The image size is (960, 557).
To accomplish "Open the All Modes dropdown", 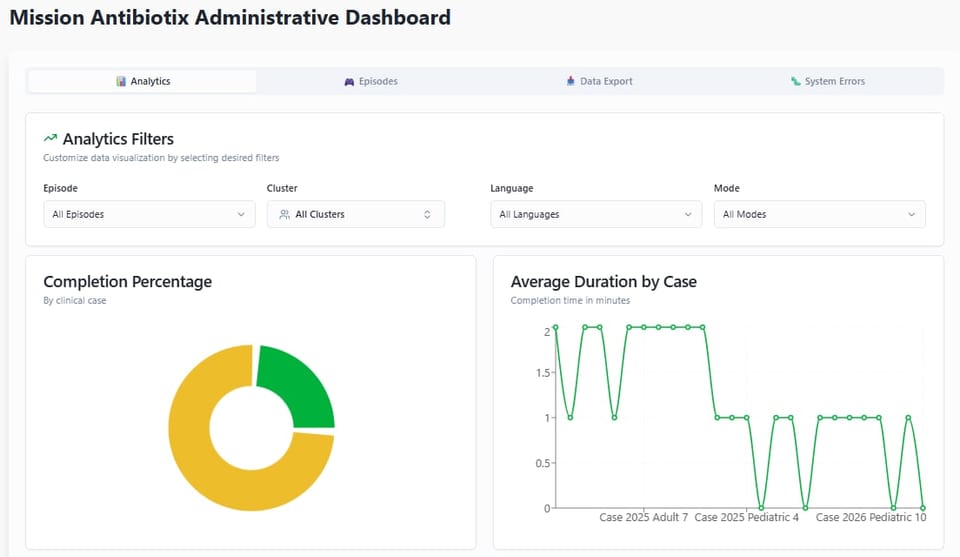I will (x=820, y=214).
